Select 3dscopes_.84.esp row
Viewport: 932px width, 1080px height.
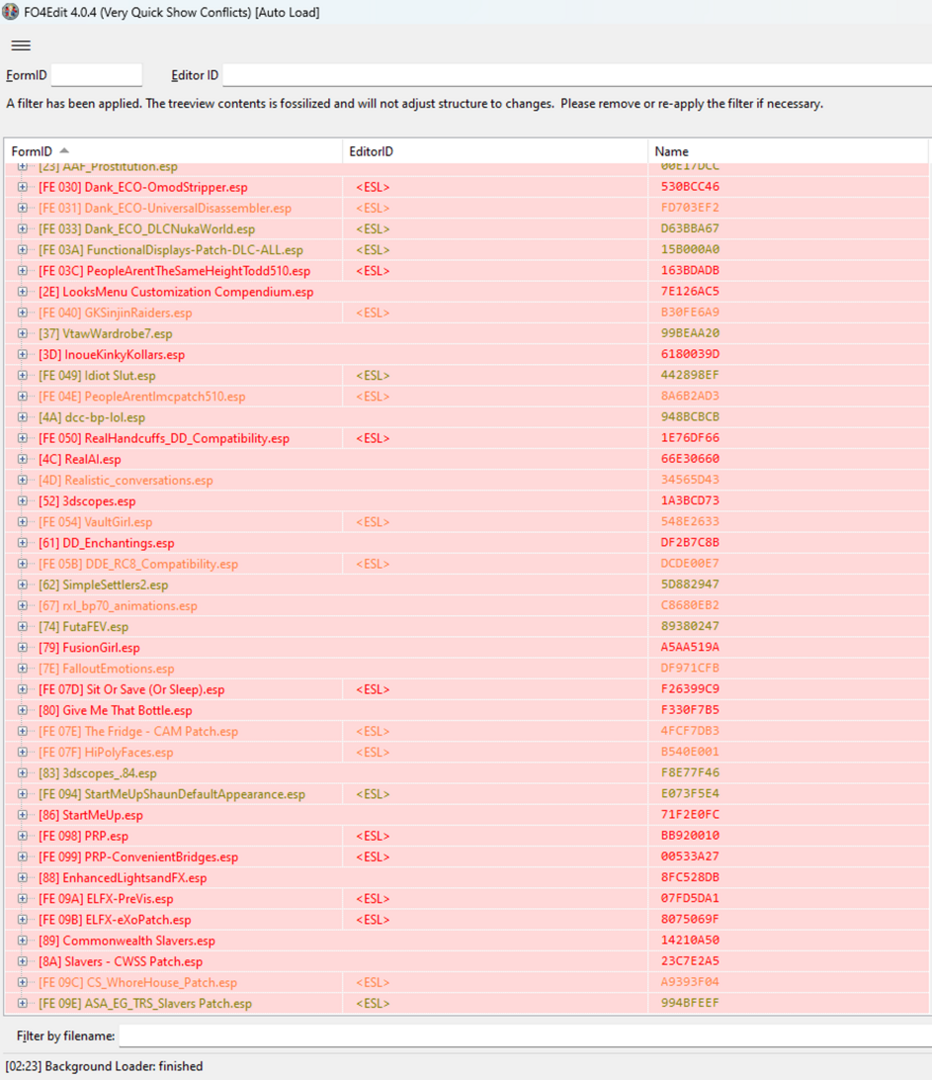point(466,773)
